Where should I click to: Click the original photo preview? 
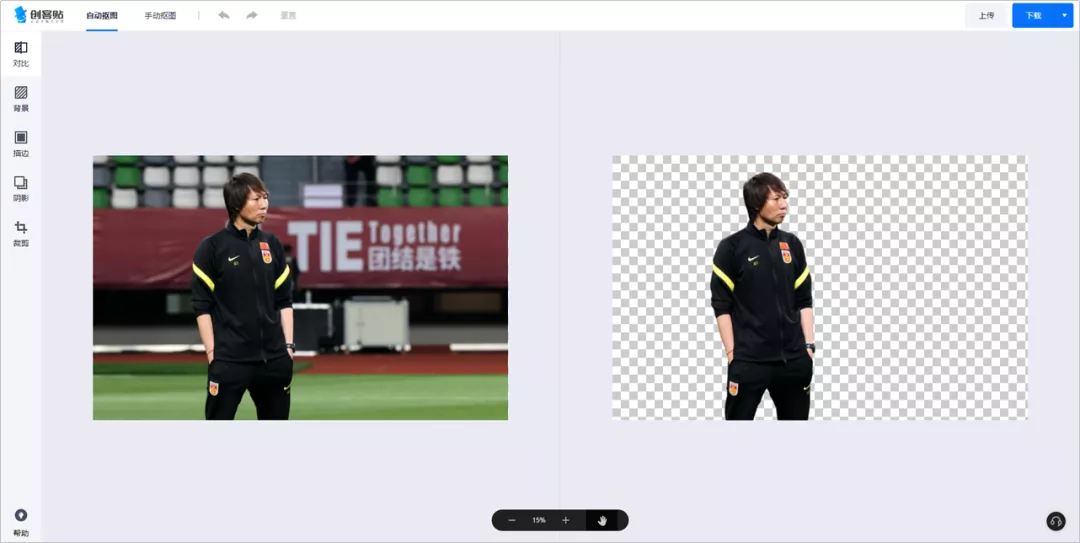pyautogui.click(x=300, y=287)
